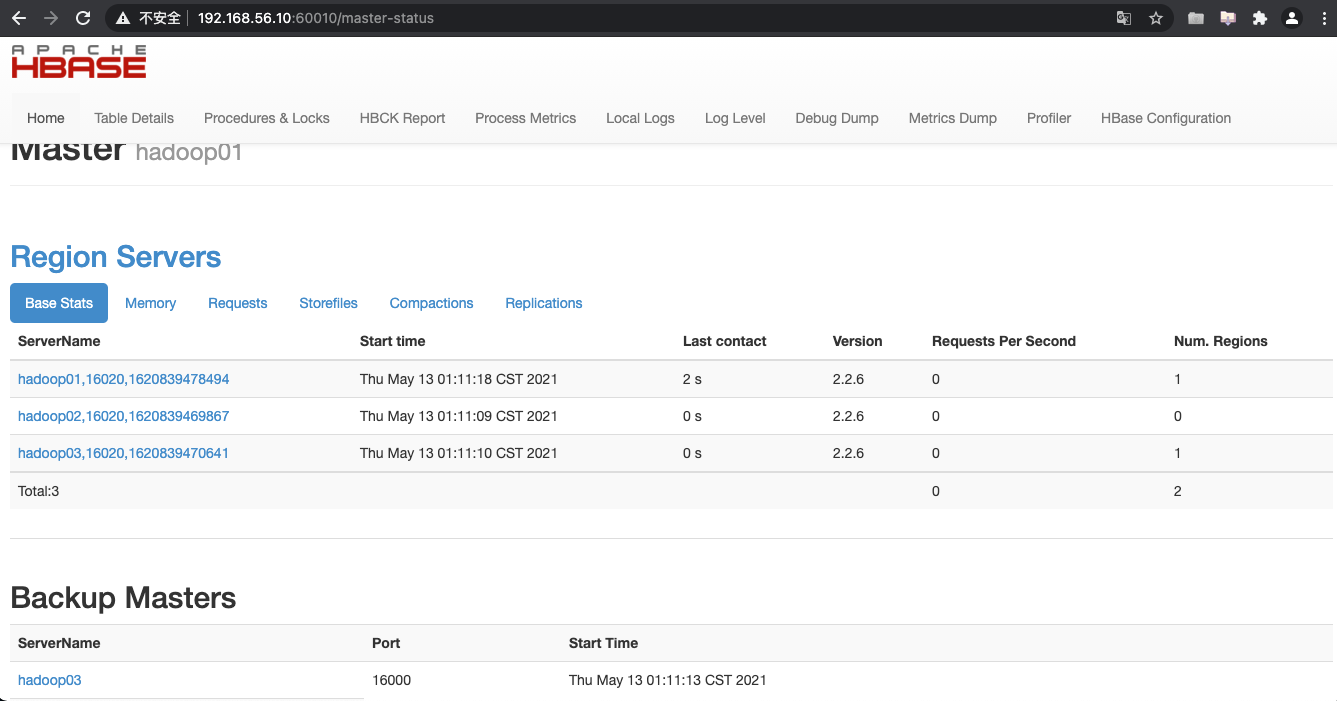Click the hadoop01 master hostname text
1337x701 pixels.
coord(189,153)
